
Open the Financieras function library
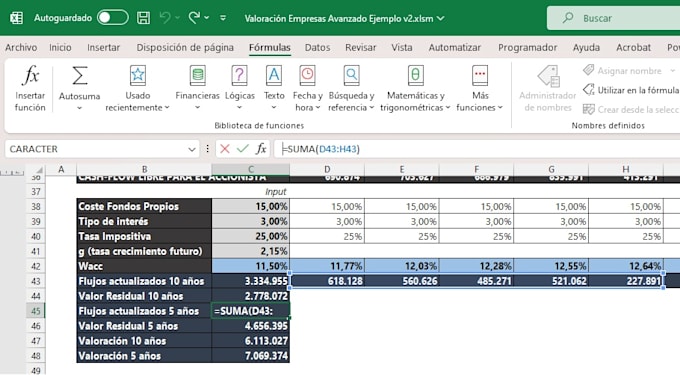[197, 88]
